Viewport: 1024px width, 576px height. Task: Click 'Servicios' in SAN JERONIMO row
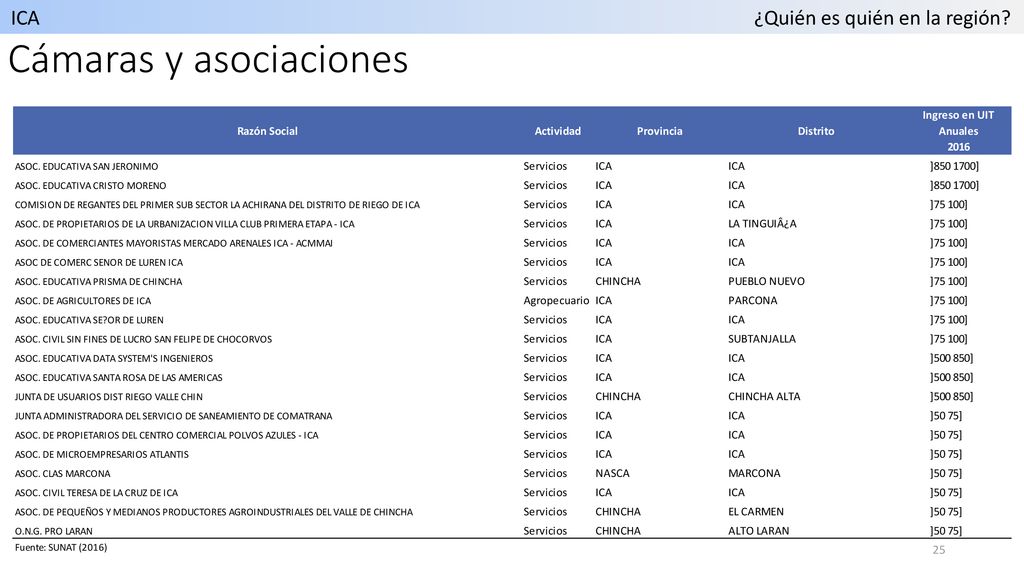click(x=545, y=167)
